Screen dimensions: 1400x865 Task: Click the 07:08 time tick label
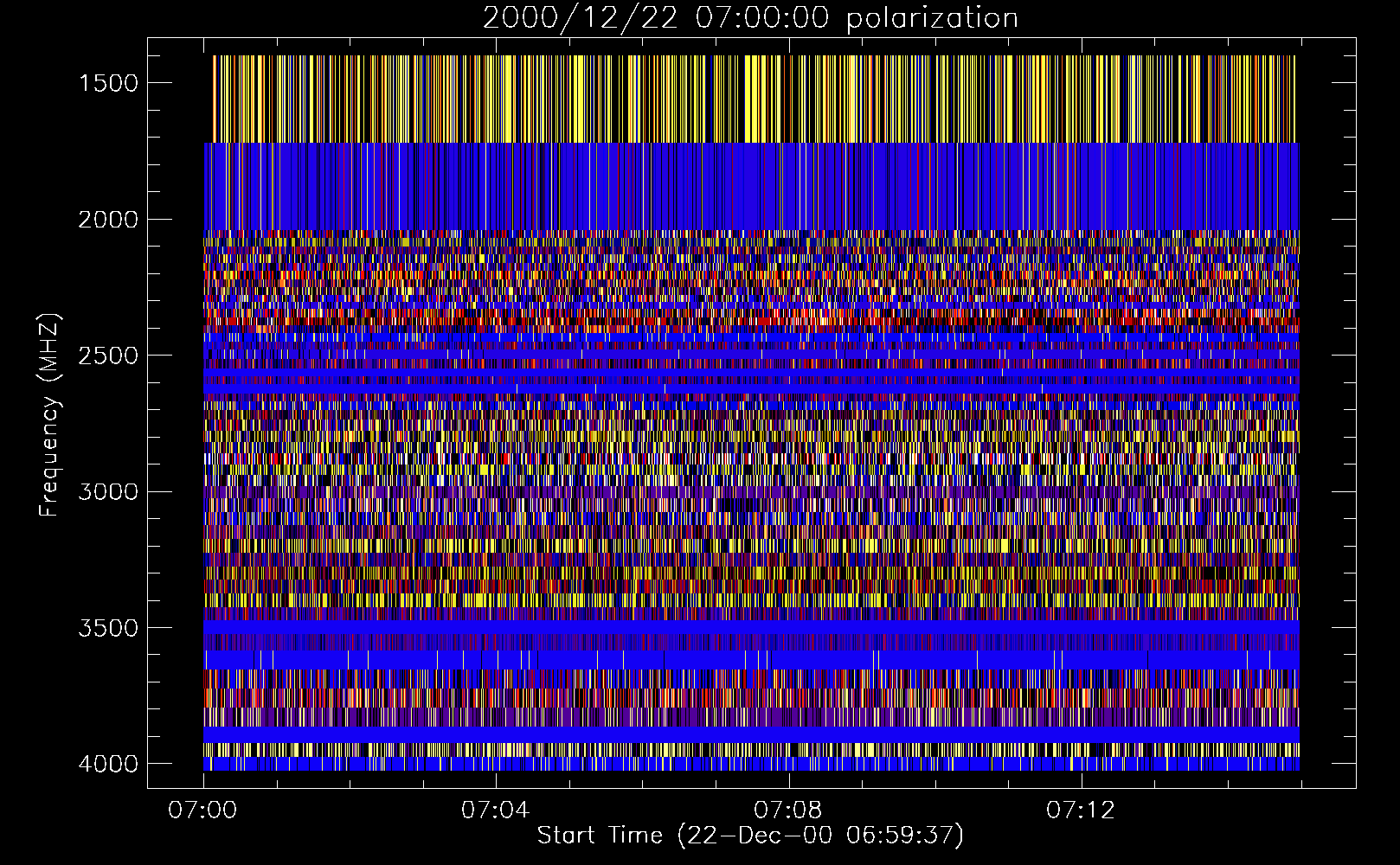point(788,811)
